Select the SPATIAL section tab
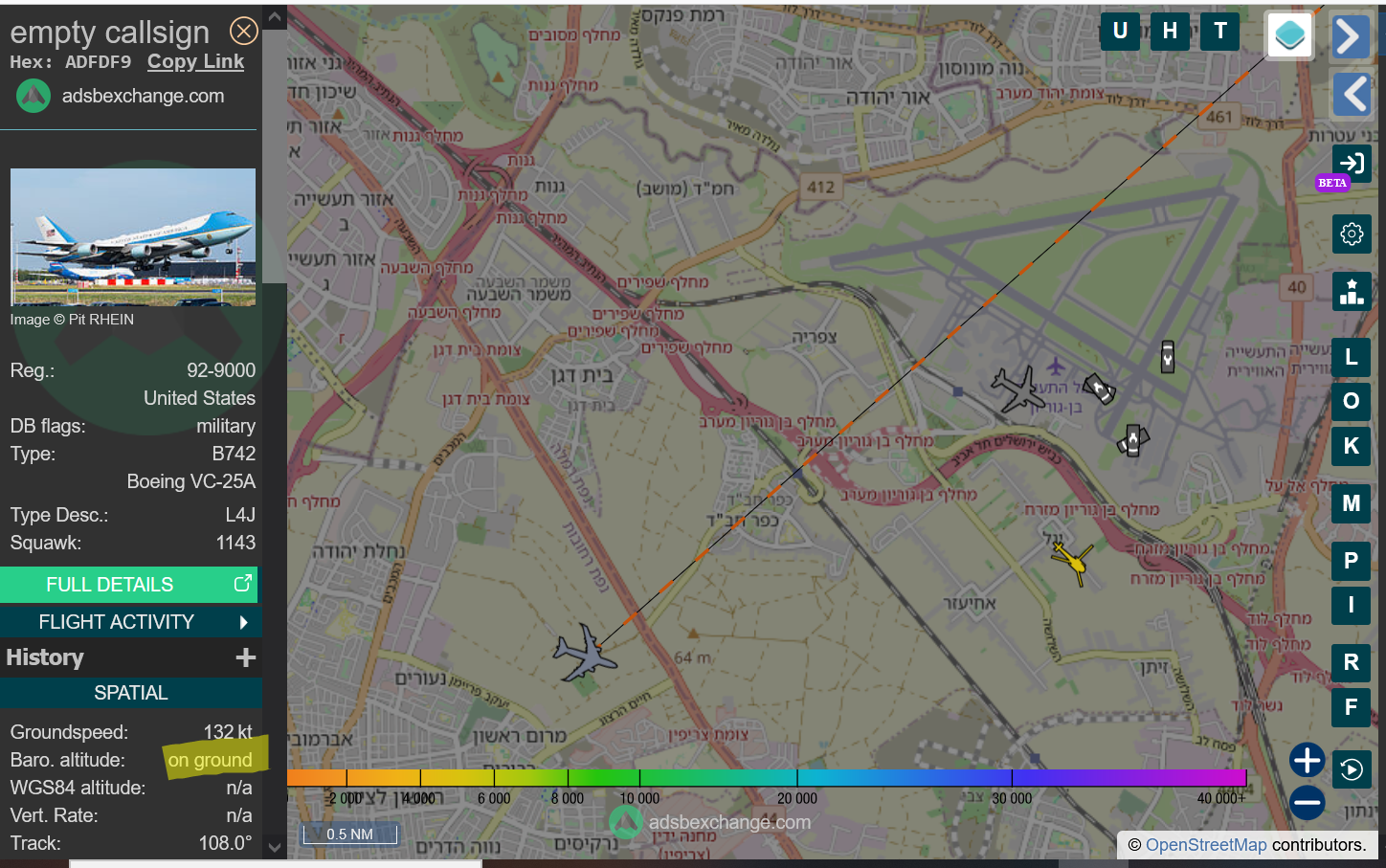1386x868 pixels. (x=130, y=693)
